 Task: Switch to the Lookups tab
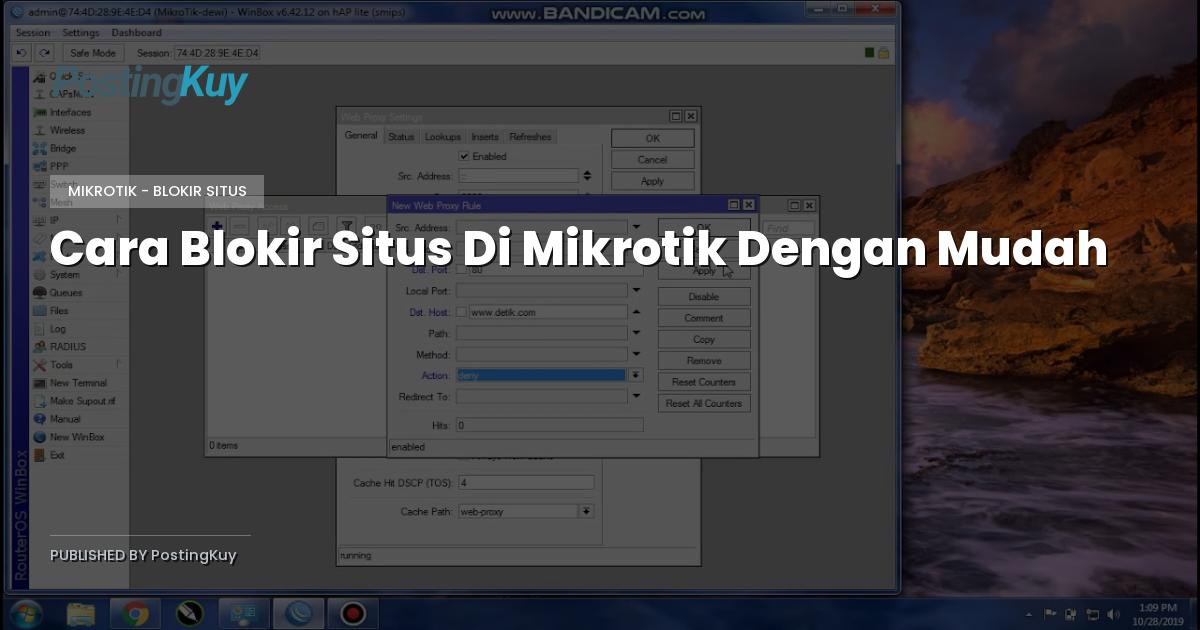tap(442, 137)
